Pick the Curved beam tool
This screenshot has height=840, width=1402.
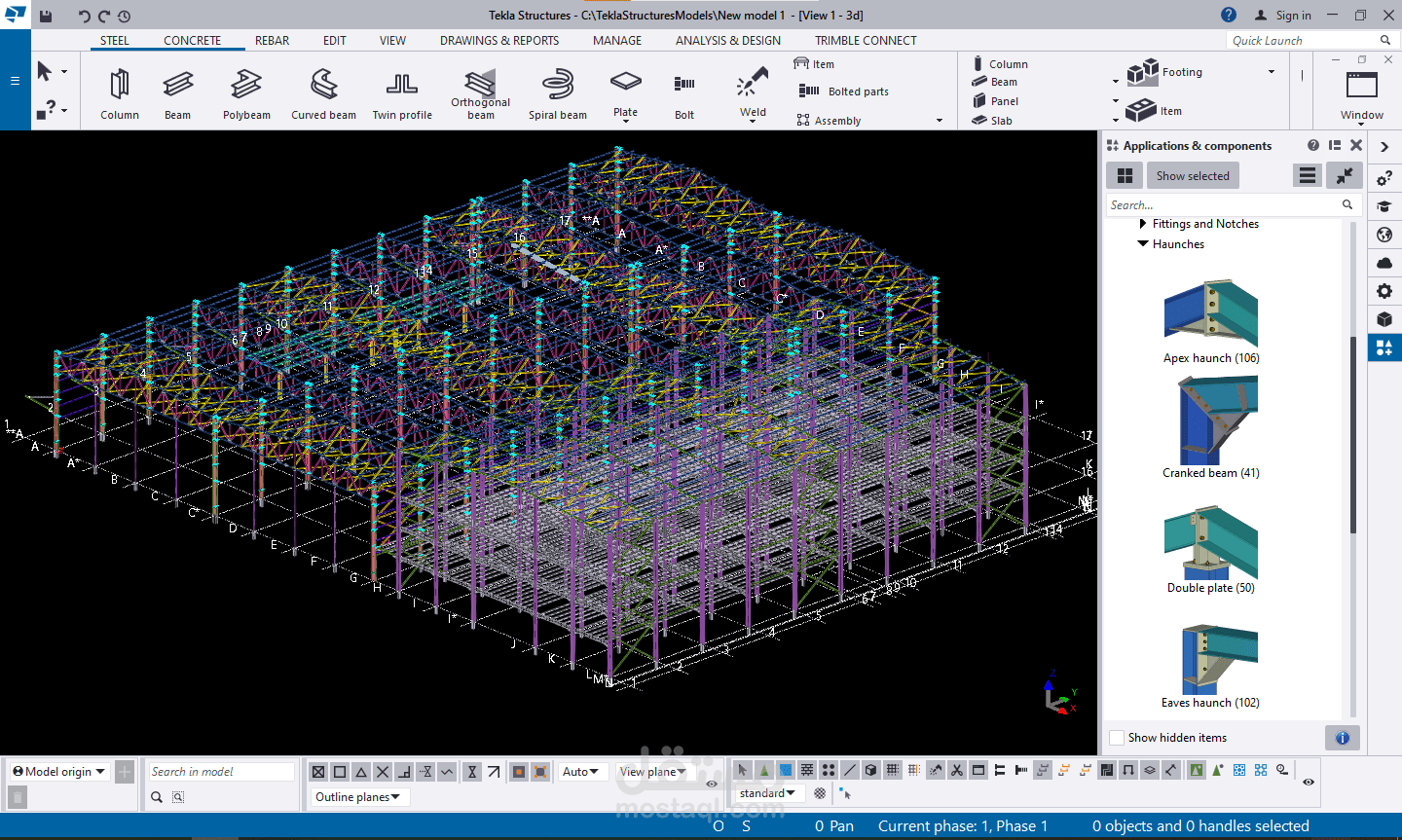click(324, 93)
